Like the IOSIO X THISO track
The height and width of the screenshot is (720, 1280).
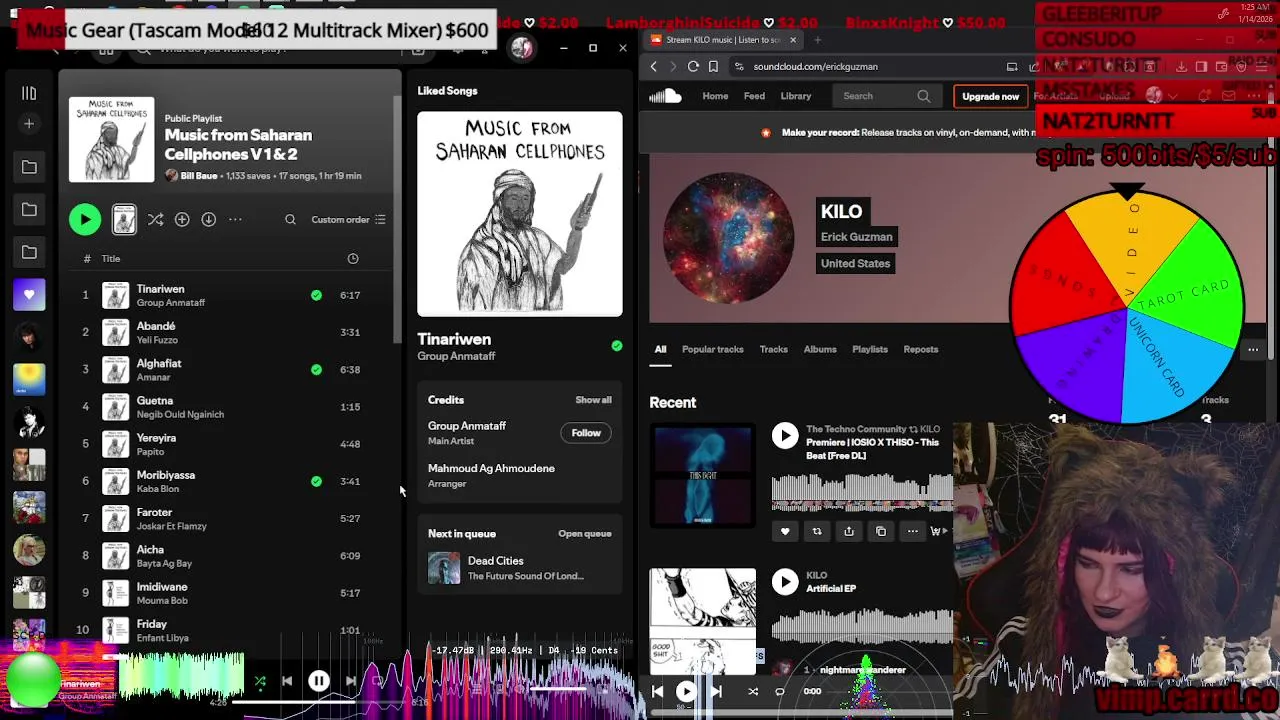click(x=785, y=532)
